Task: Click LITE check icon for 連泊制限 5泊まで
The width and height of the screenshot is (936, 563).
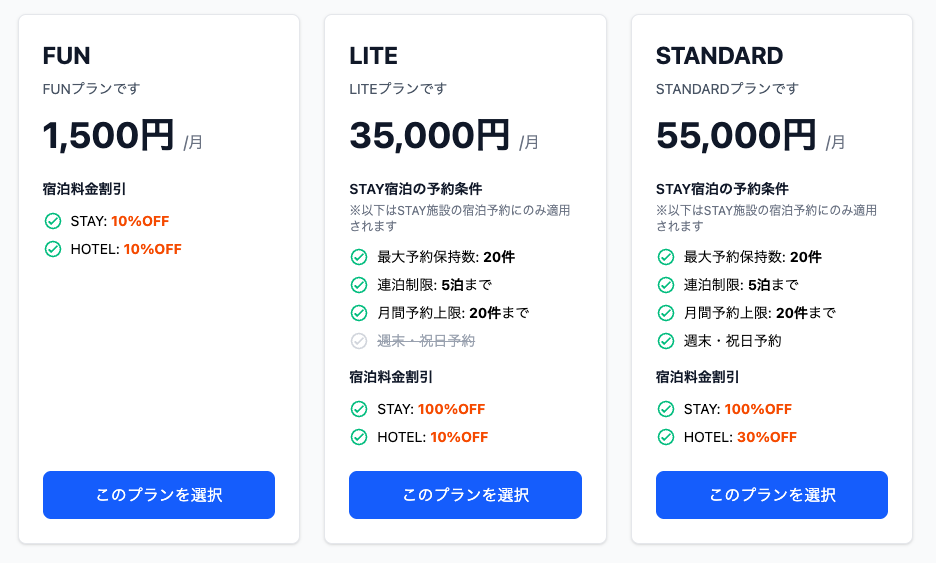Action: 359,285
